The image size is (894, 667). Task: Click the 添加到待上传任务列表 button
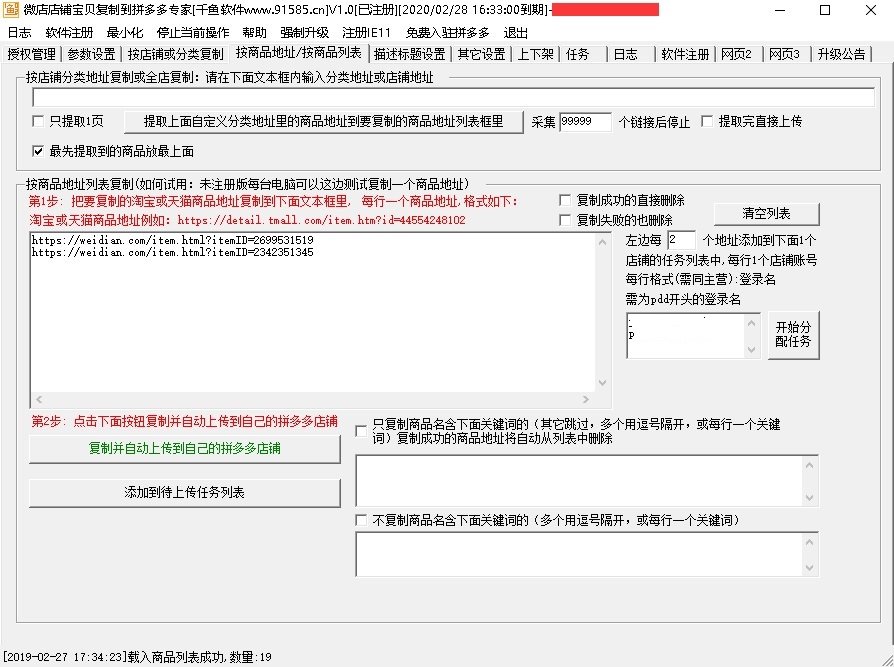pyautogui.click(x=185, y=493)
